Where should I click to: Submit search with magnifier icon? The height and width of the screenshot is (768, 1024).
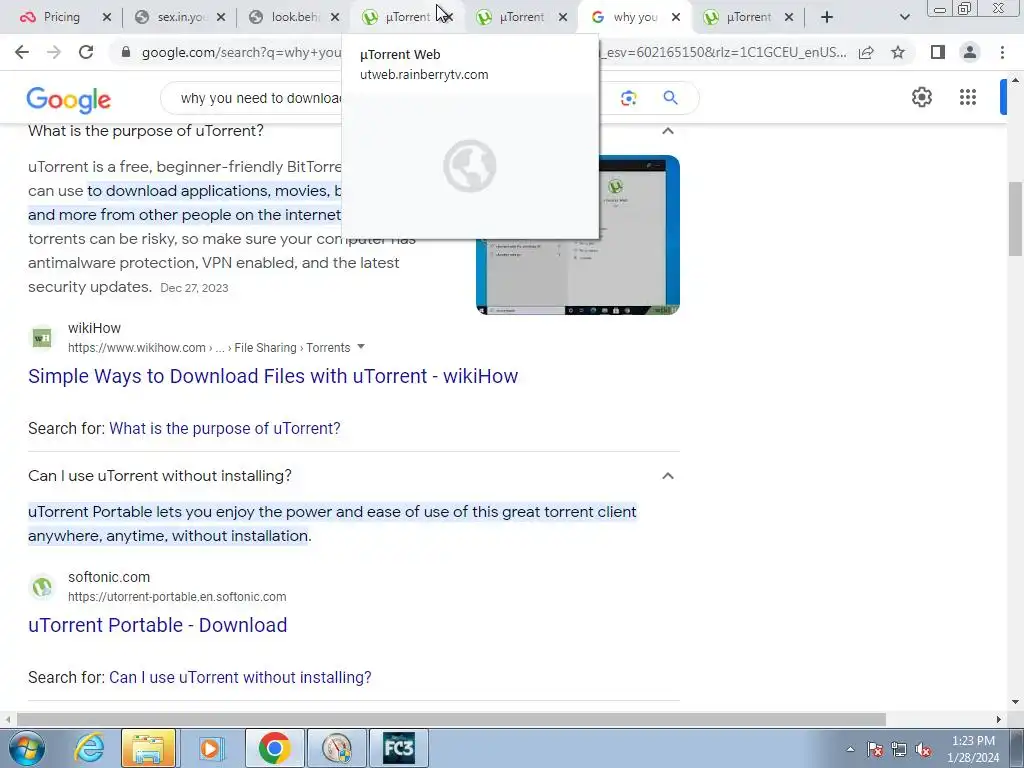(x=670, y=98)
